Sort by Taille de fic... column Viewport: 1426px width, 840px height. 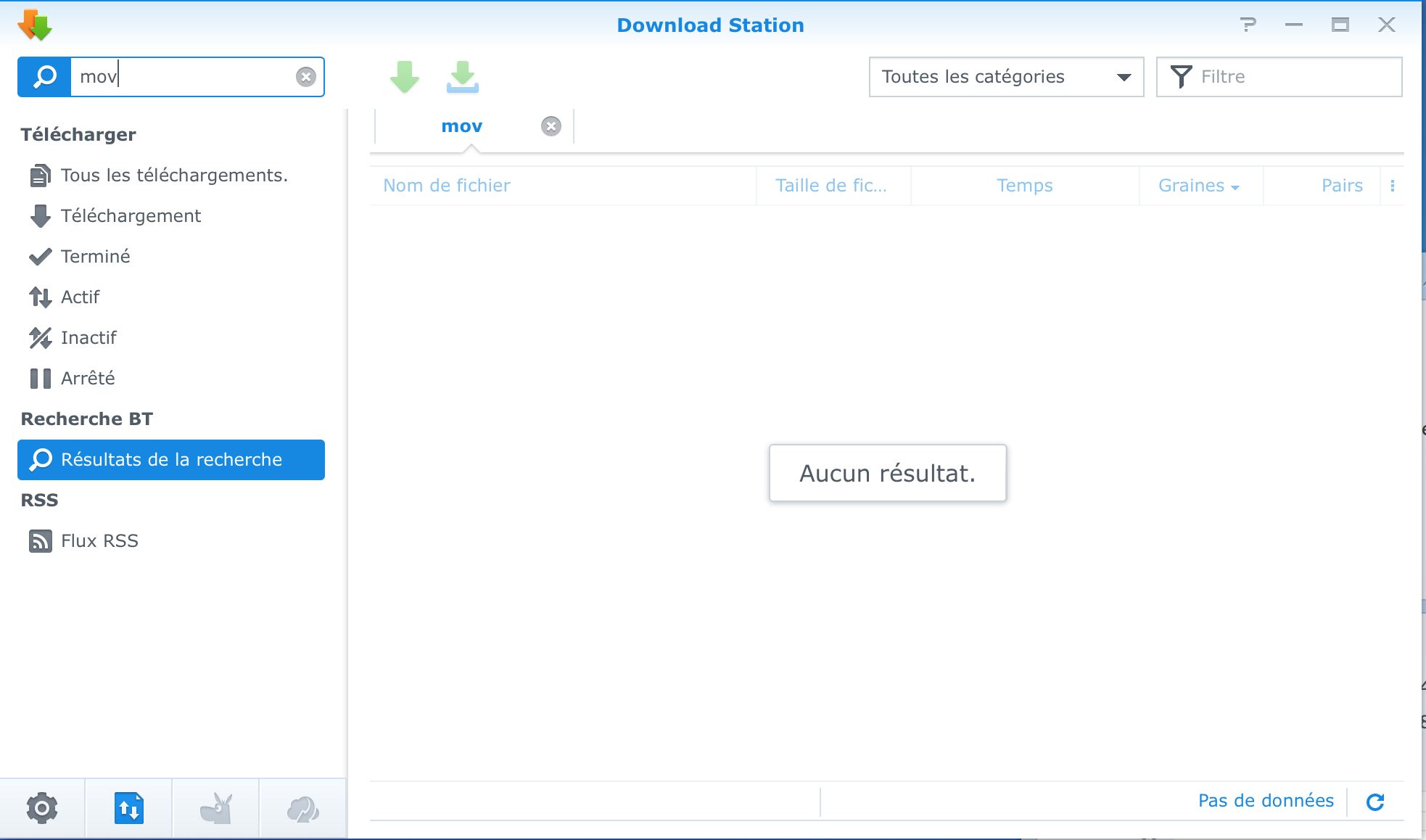[x=833, y=186]
